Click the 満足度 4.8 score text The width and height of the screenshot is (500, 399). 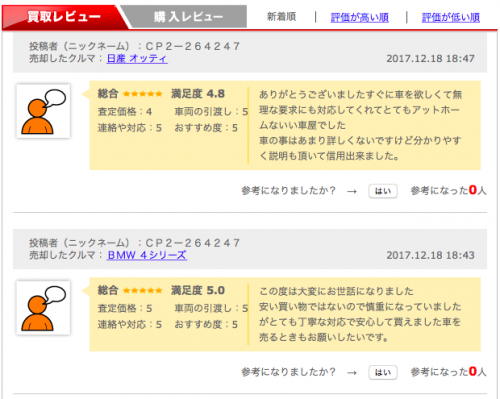pyautogui.click(x=198, y=94)
